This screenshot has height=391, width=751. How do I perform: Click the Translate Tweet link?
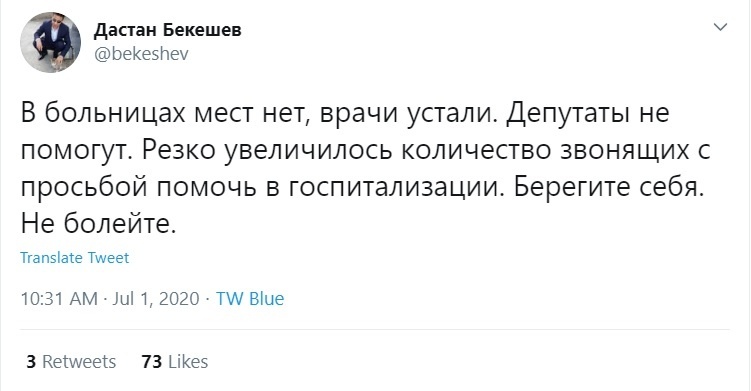tap(75, 258)
